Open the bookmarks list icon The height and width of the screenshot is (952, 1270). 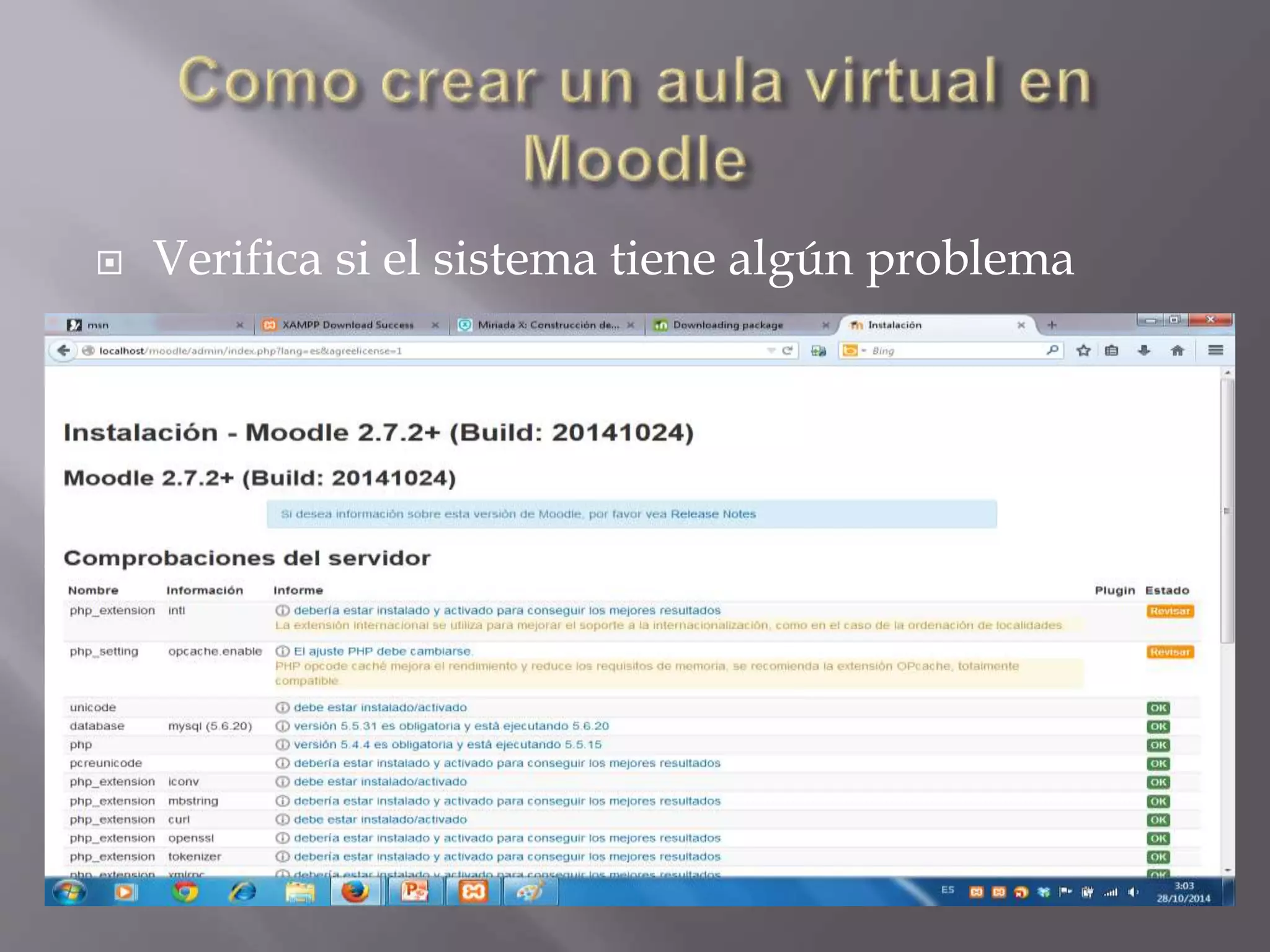tap(1112, 350)
